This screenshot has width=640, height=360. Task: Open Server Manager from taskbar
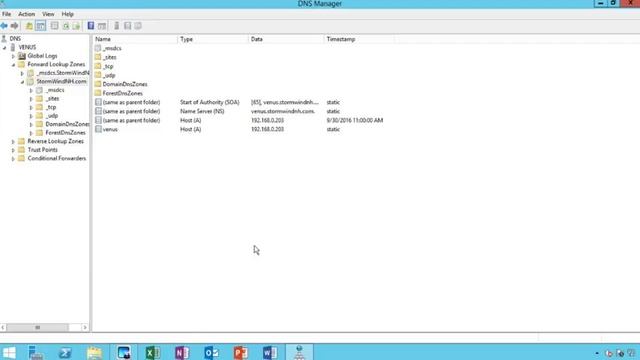pos(36,352)
